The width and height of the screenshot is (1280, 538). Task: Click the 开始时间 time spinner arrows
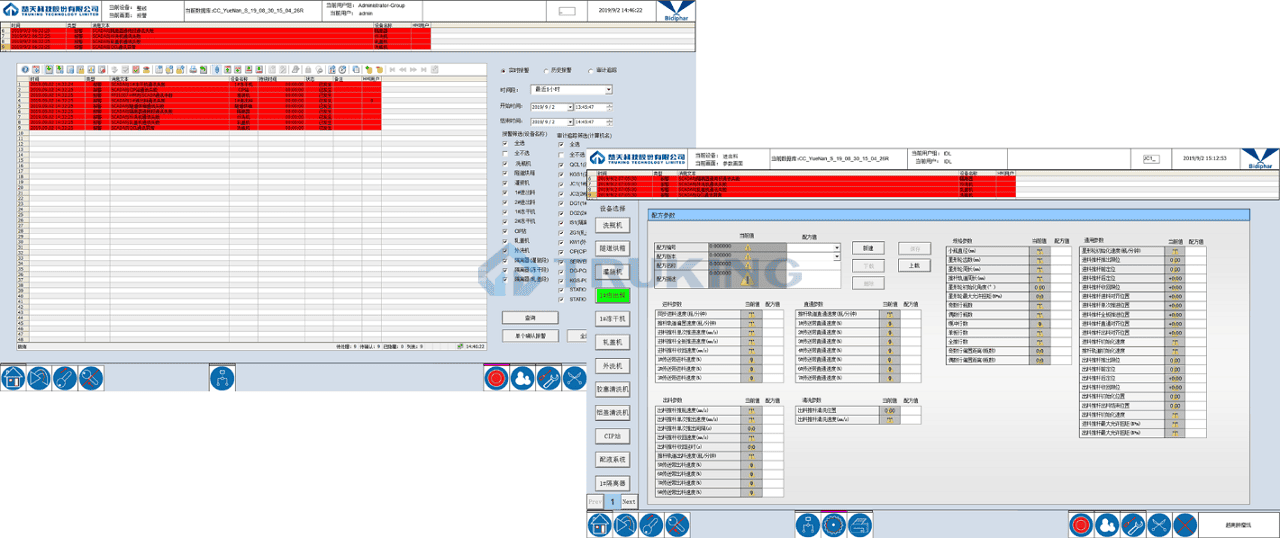(x=608, y=107)
